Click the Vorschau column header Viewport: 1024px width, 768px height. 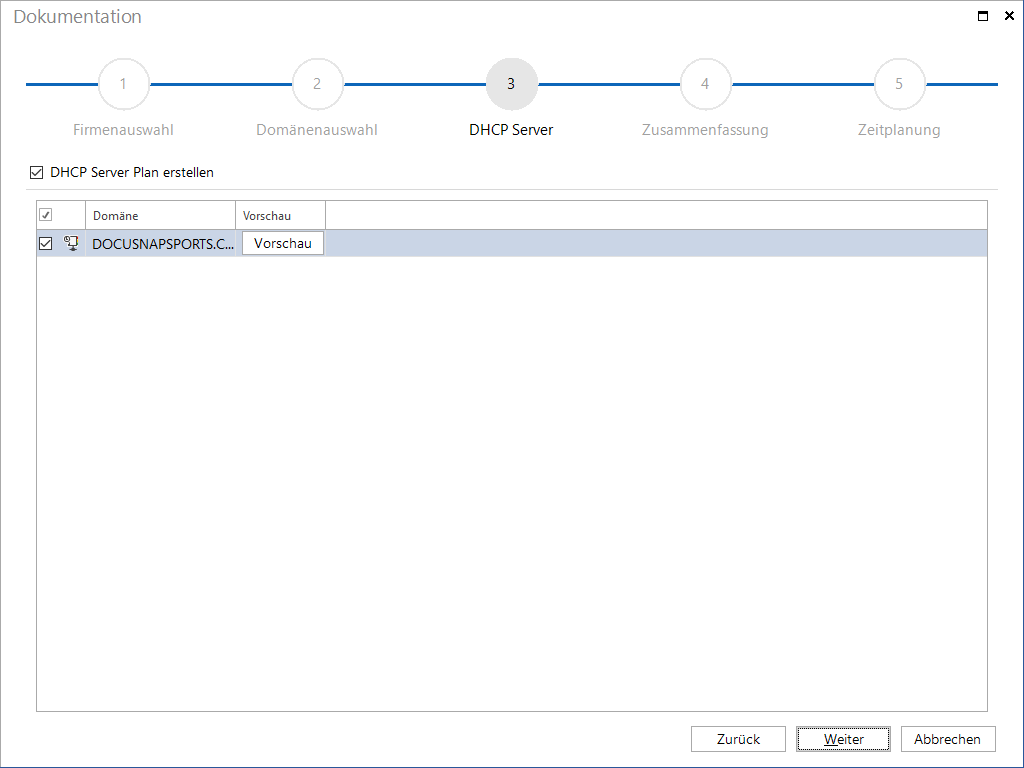click(280, 216)
